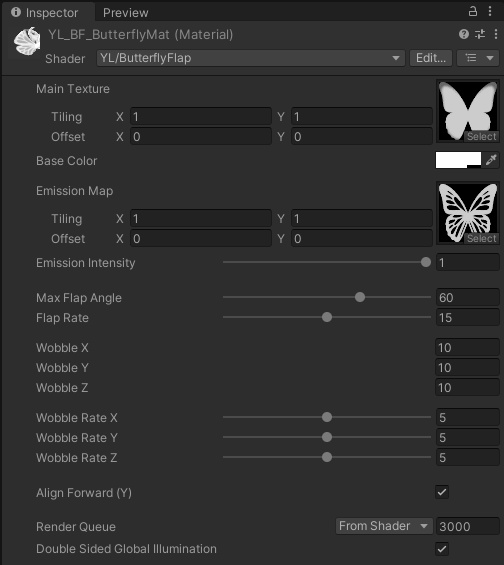
Task: Click the Inspector lock icon
Action: tap(473, 11)
